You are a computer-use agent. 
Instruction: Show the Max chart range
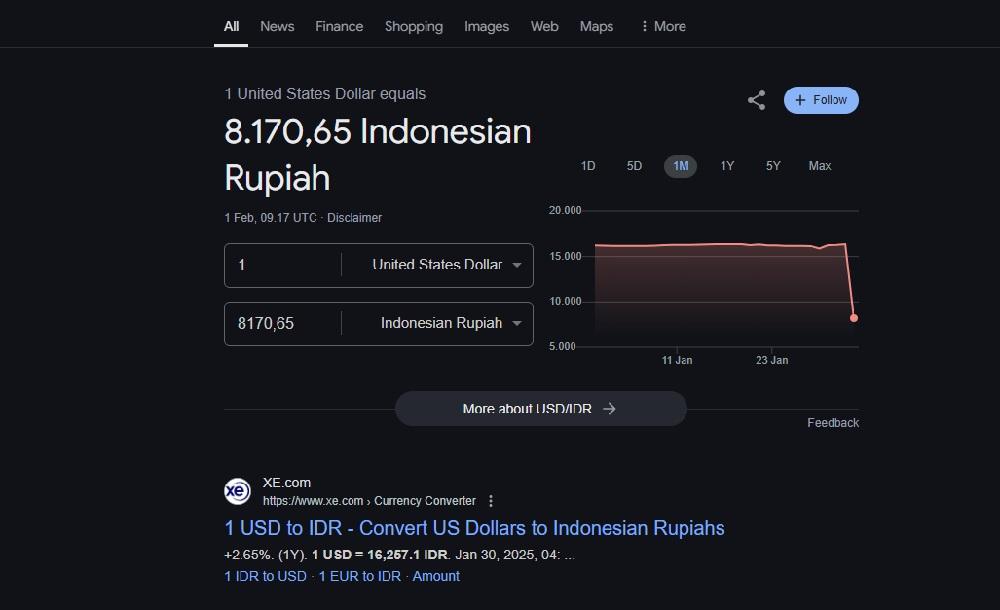click(x=820, y=166)
